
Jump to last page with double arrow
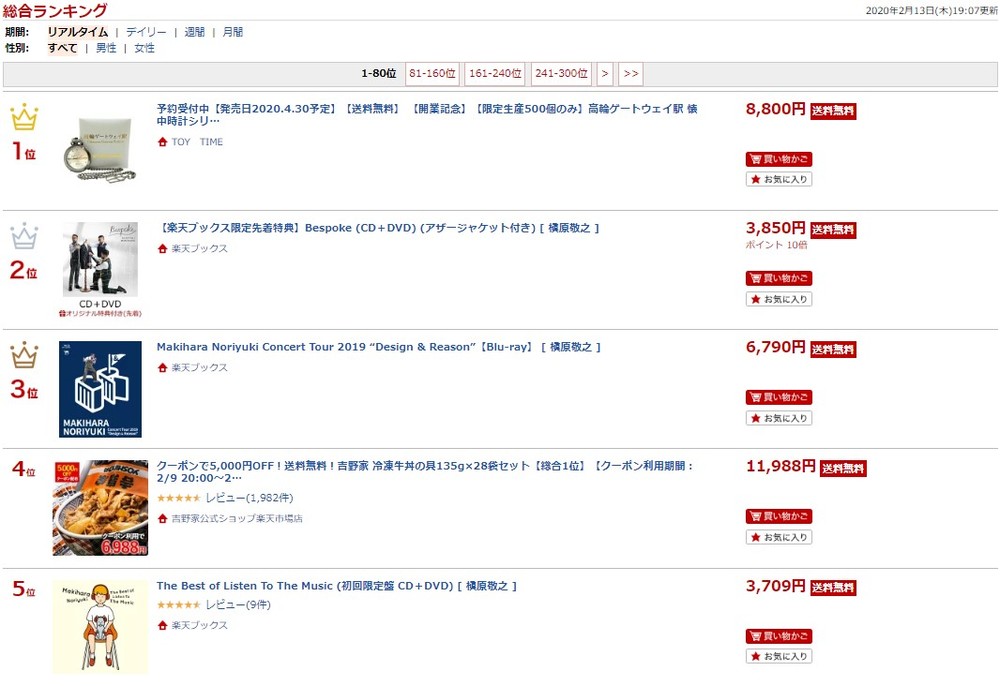630,74
